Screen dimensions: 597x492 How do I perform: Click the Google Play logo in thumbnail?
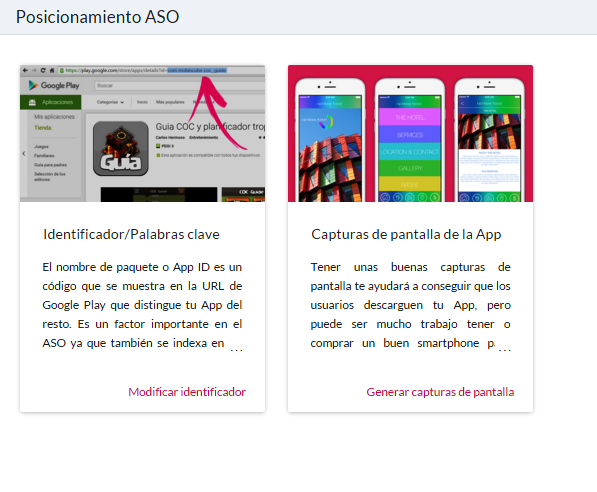[54, 85]
